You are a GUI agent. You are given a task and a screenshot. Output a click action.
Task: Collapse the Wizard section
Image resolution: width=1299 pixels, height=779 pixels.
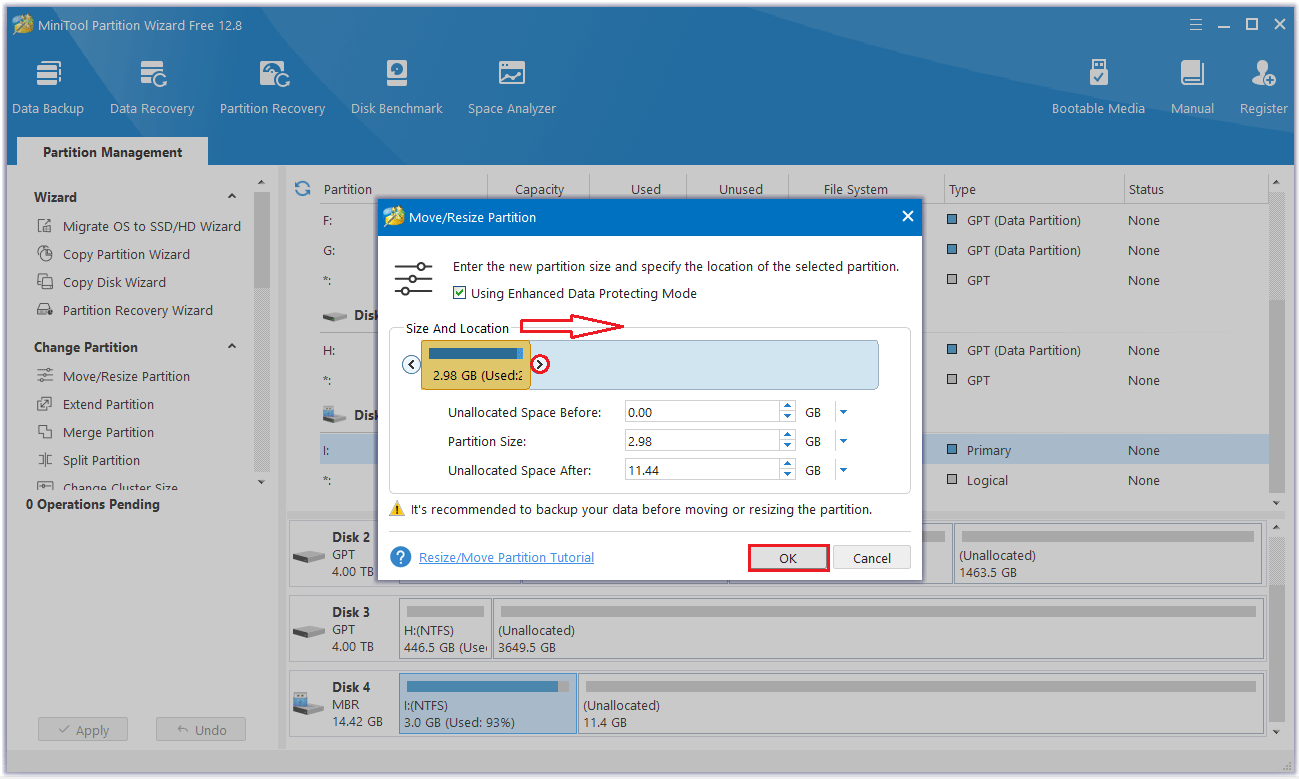(x=232, y=197)
